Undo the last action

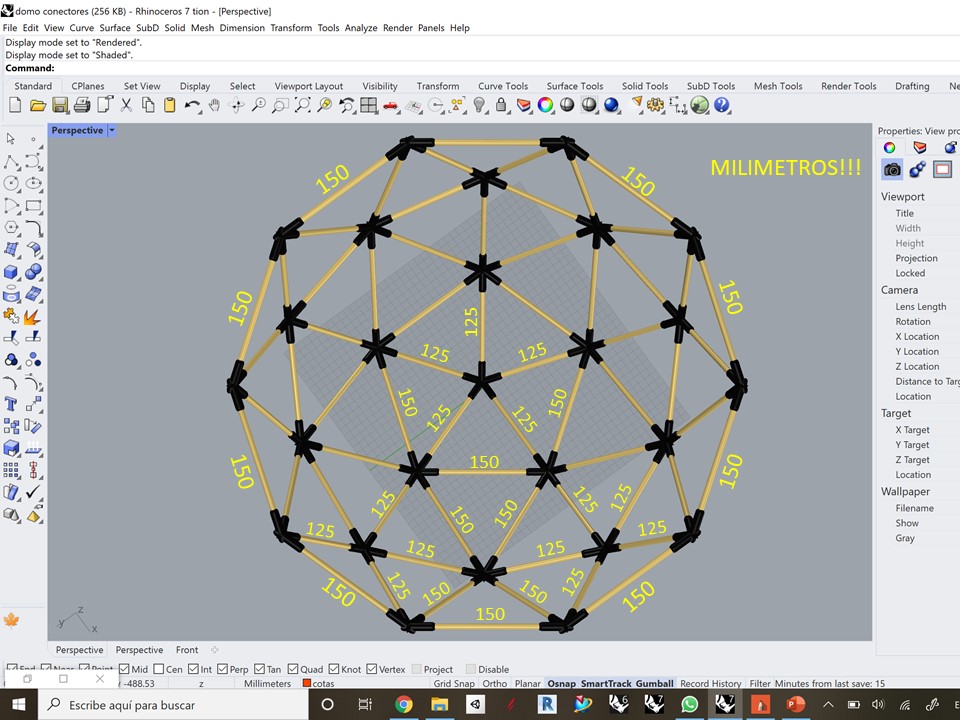pos(192,105)
